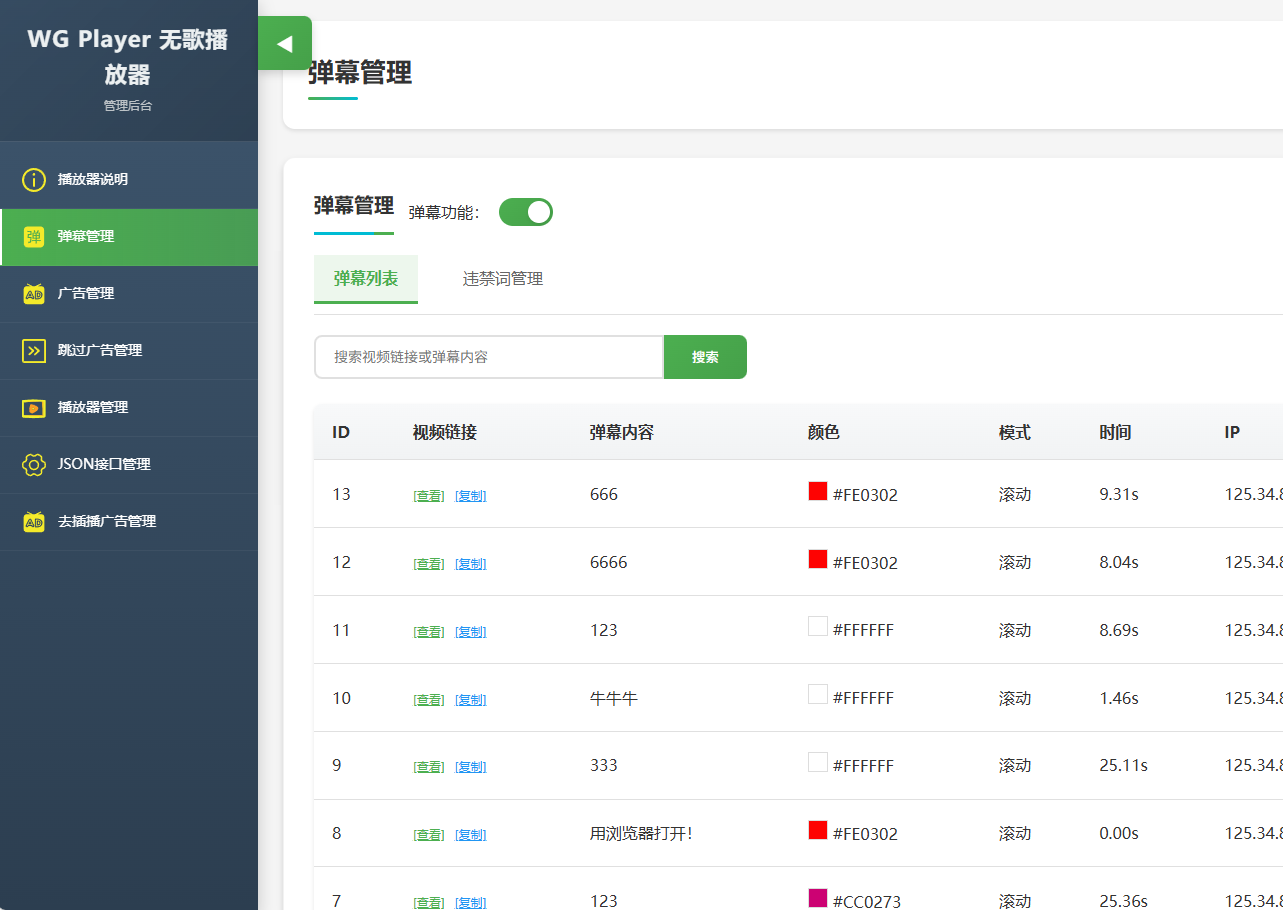The height and width of the screenshot is (910, 1283).
Task: Click the AD icon beside 广告管理
Action: (x=34, y=294)
